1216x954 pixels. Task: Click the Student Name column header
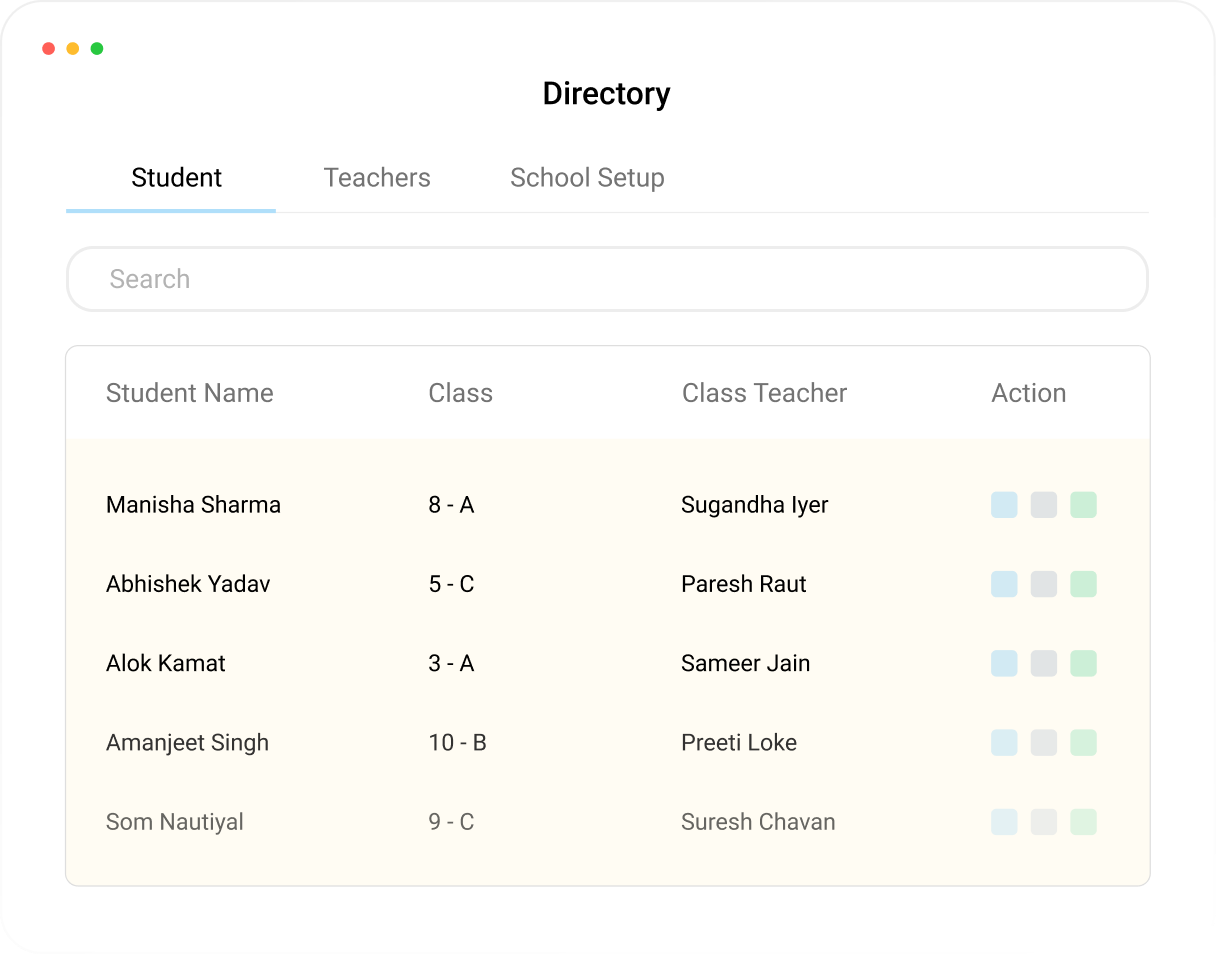click(x=189, y=393)
